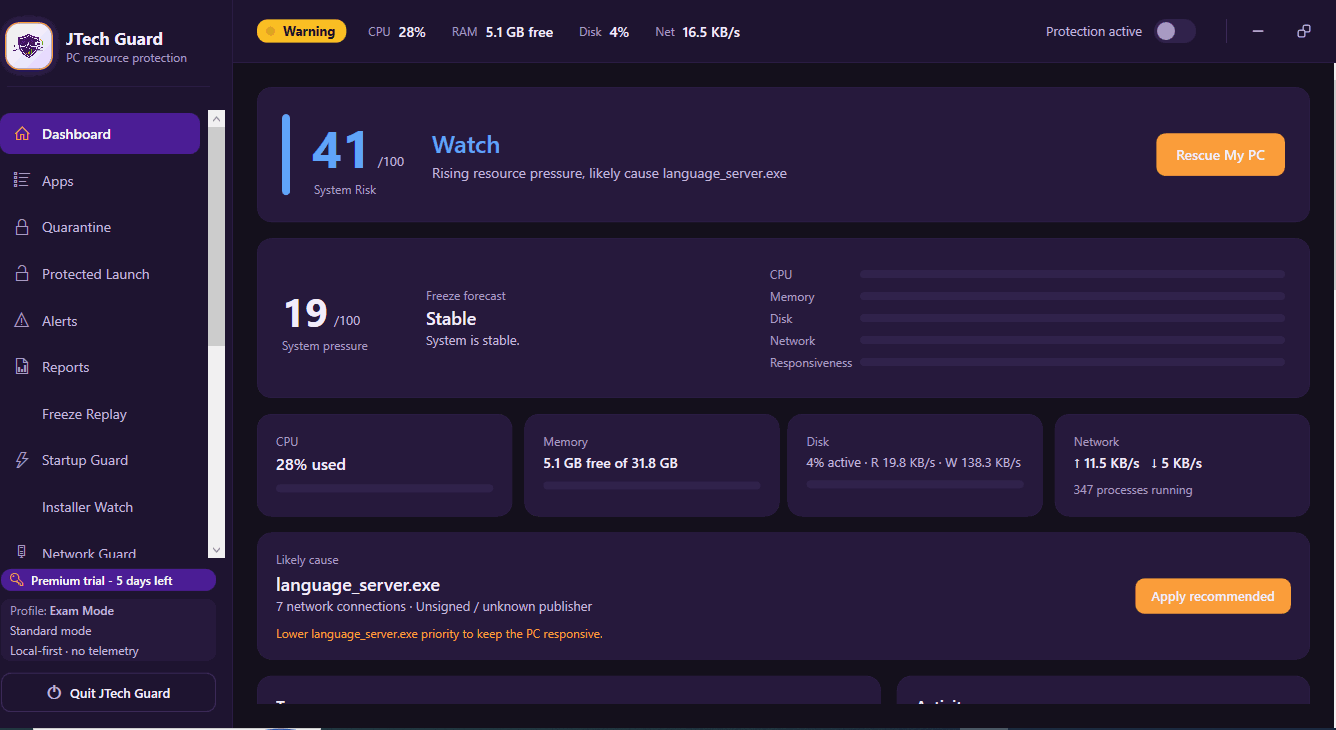Click the yellow Warning status badge
Screen dimensions: 1336x730
pyautogui.click(x=301, y=31)
